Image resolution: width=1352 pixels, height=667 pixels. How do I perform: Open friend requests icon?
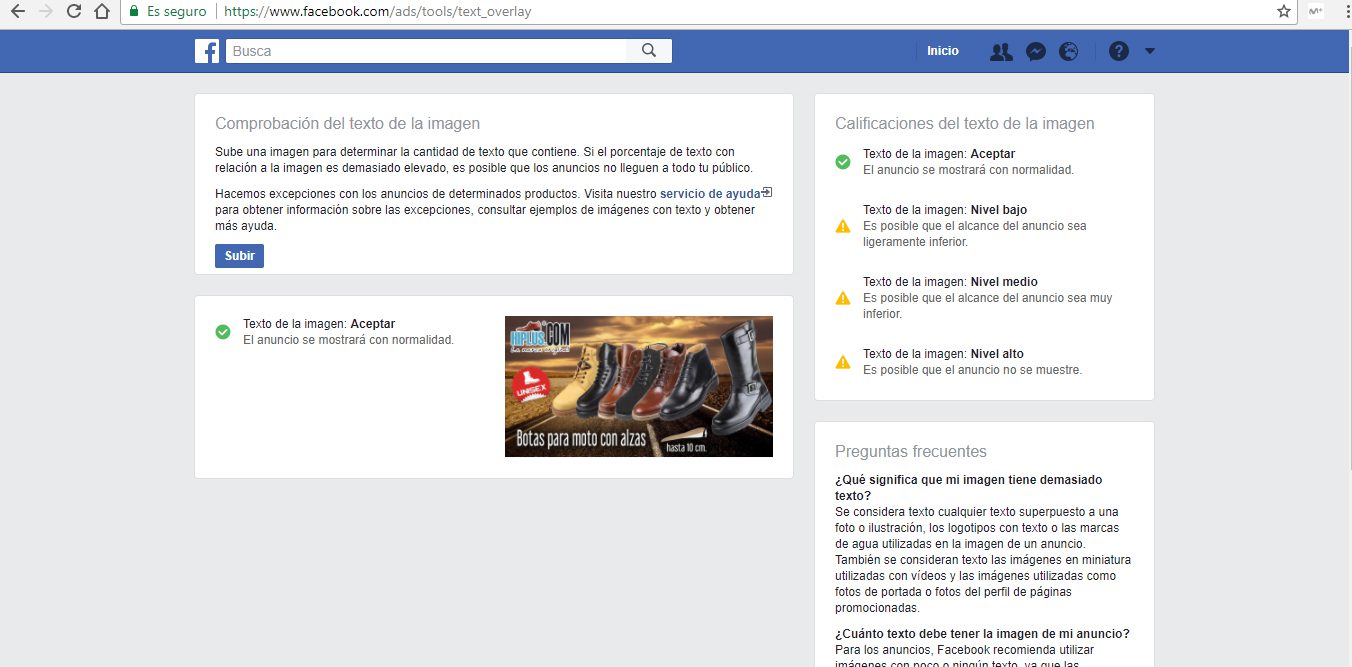pos(1001,52)
